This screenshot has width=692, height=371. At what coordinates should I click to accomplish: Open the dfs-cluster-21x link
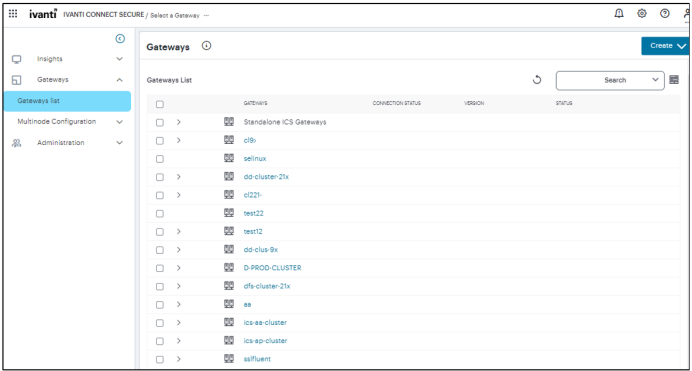tap(267, 286)
